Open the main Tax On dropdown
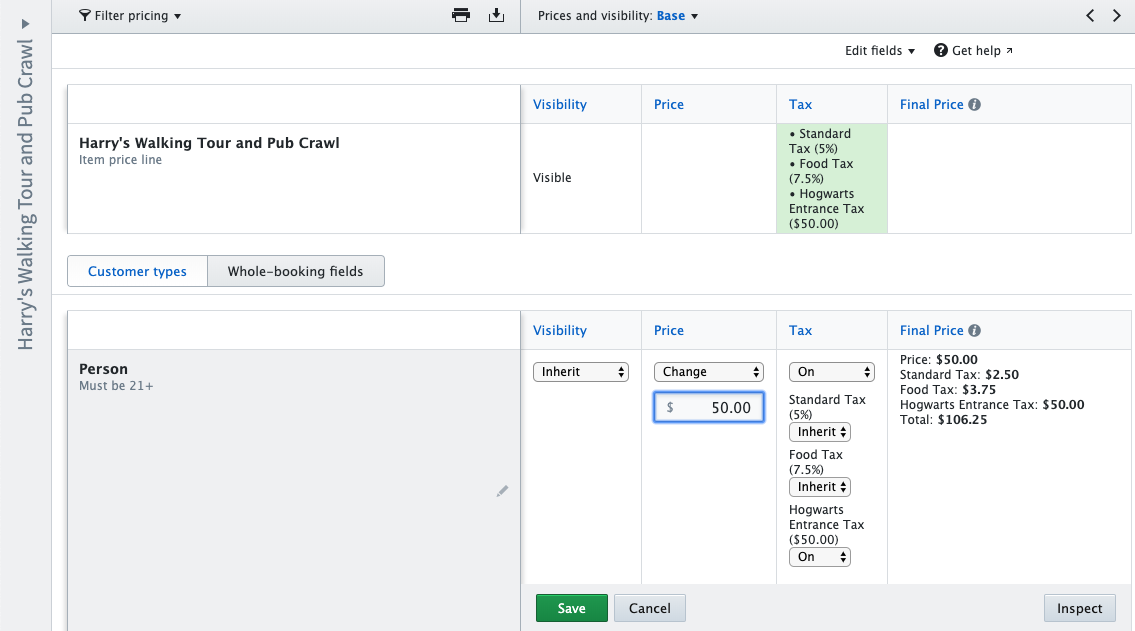1135x631 pixels. pyautogui.click(x=832, y=371)
